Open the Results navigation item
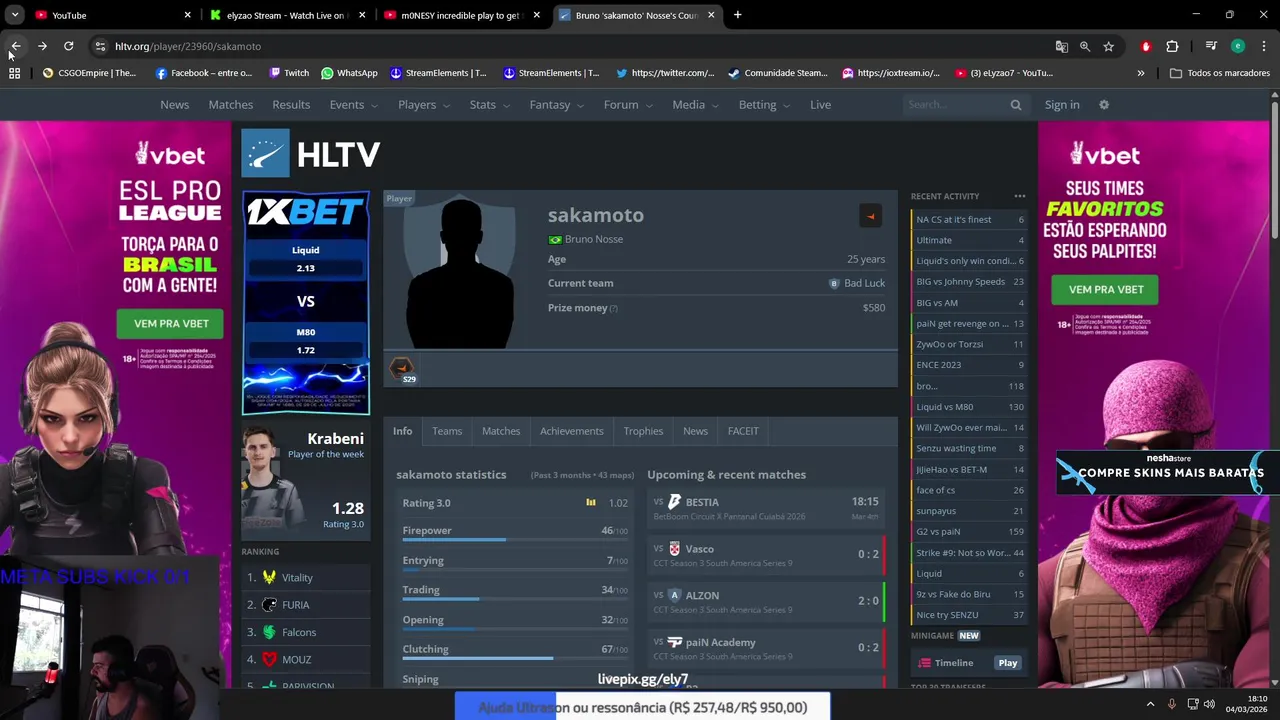The width and height of the screenshot is (1280, 720). (x=291, y=105)
